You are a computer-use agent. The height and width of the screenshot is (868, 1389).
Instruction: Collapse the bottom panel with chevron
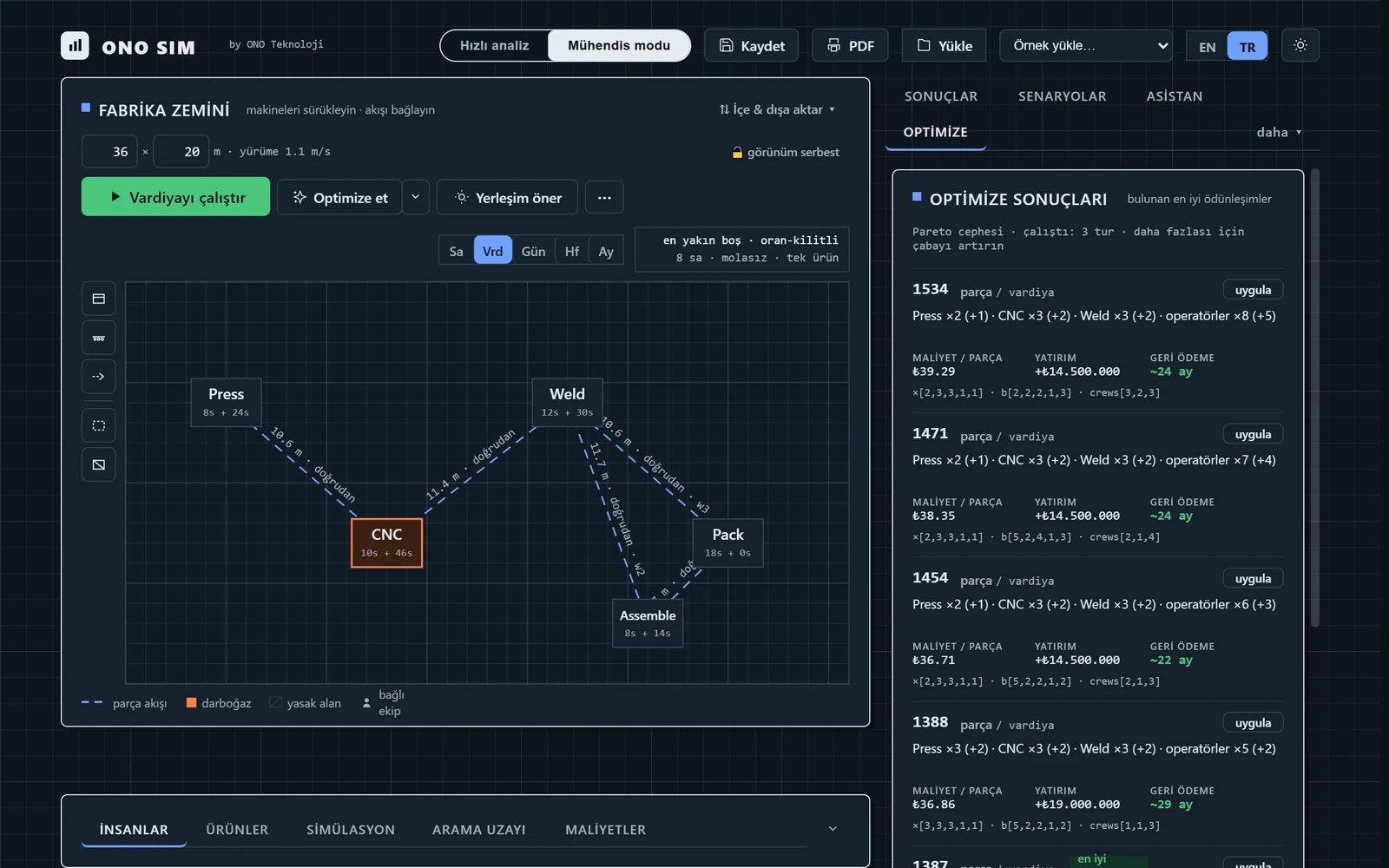pos(833,829)
